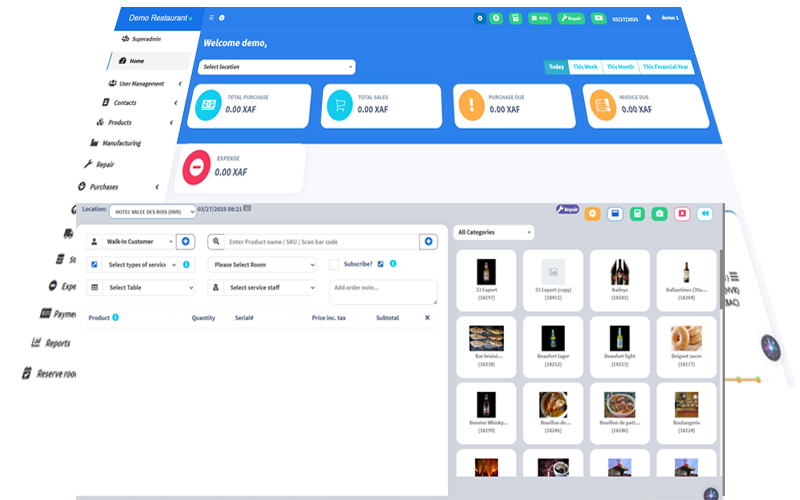Click the green POS button in top bar
This screenshot has height=500, width=800.
pyautogui.click(x=541, y=18)
